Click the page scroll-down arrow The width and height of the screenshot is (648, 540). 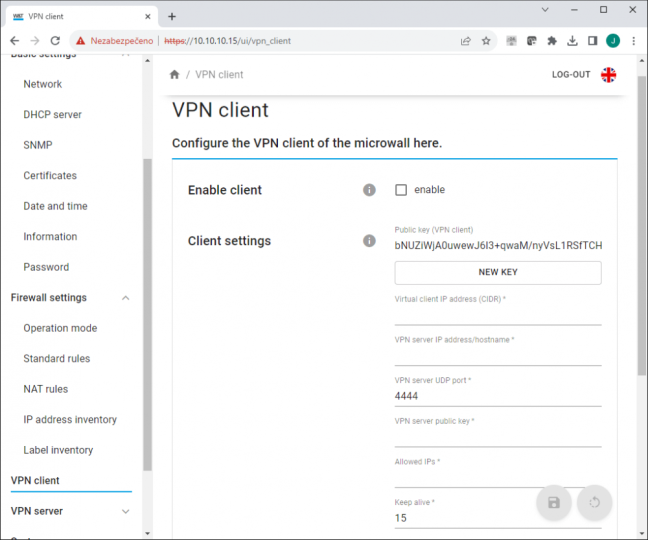[x=641, y=533]
